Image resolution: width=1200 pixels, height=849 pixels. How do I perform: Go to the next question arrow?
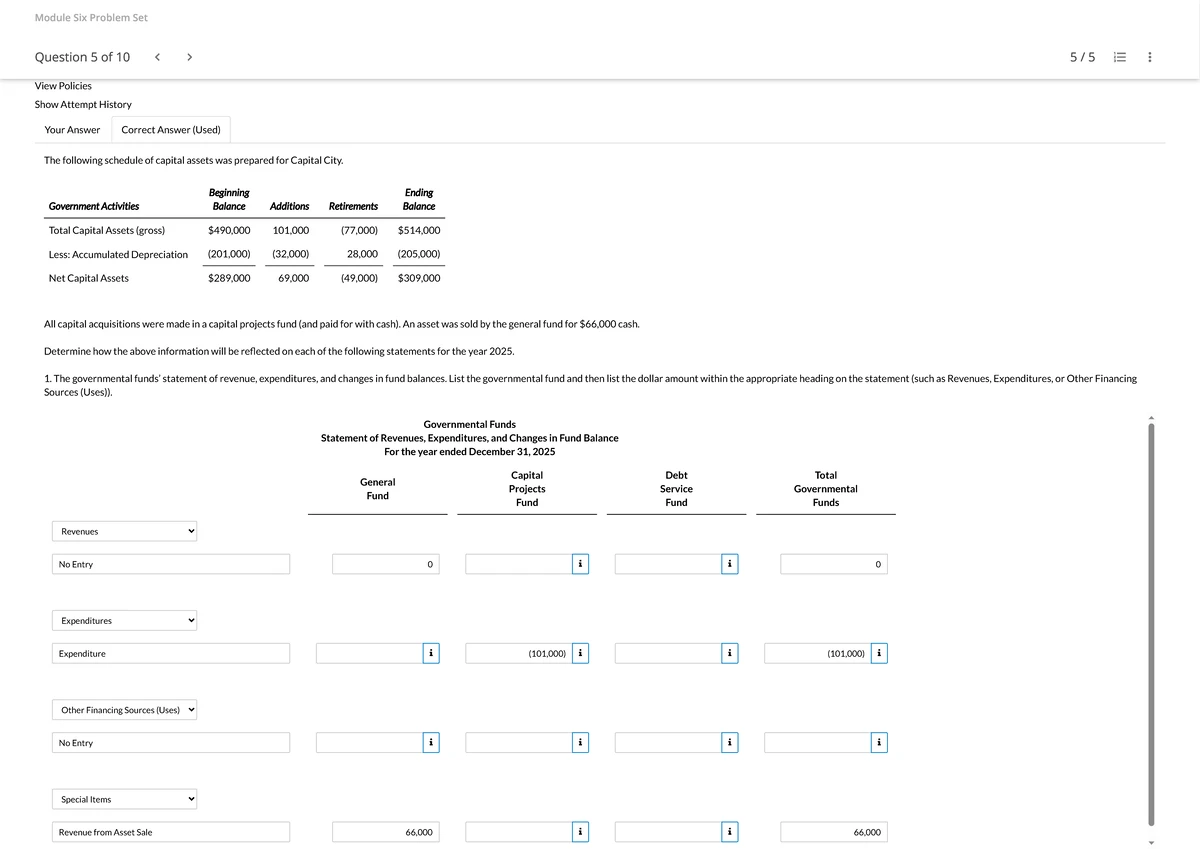[x=190, y=57]
